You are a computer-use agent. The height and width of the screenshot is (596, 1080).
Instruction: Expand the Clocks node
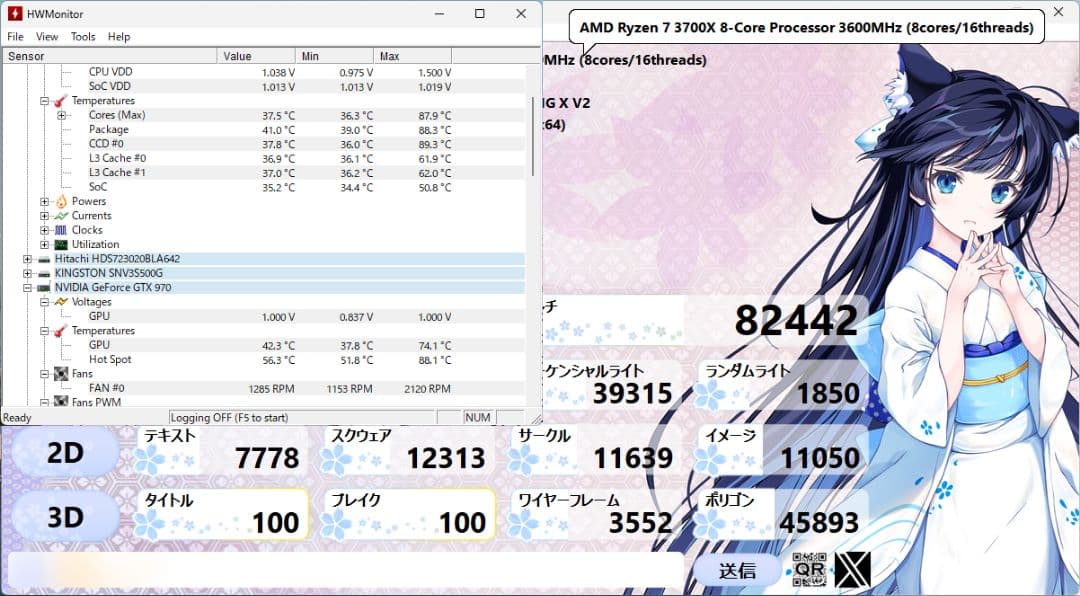44,230
